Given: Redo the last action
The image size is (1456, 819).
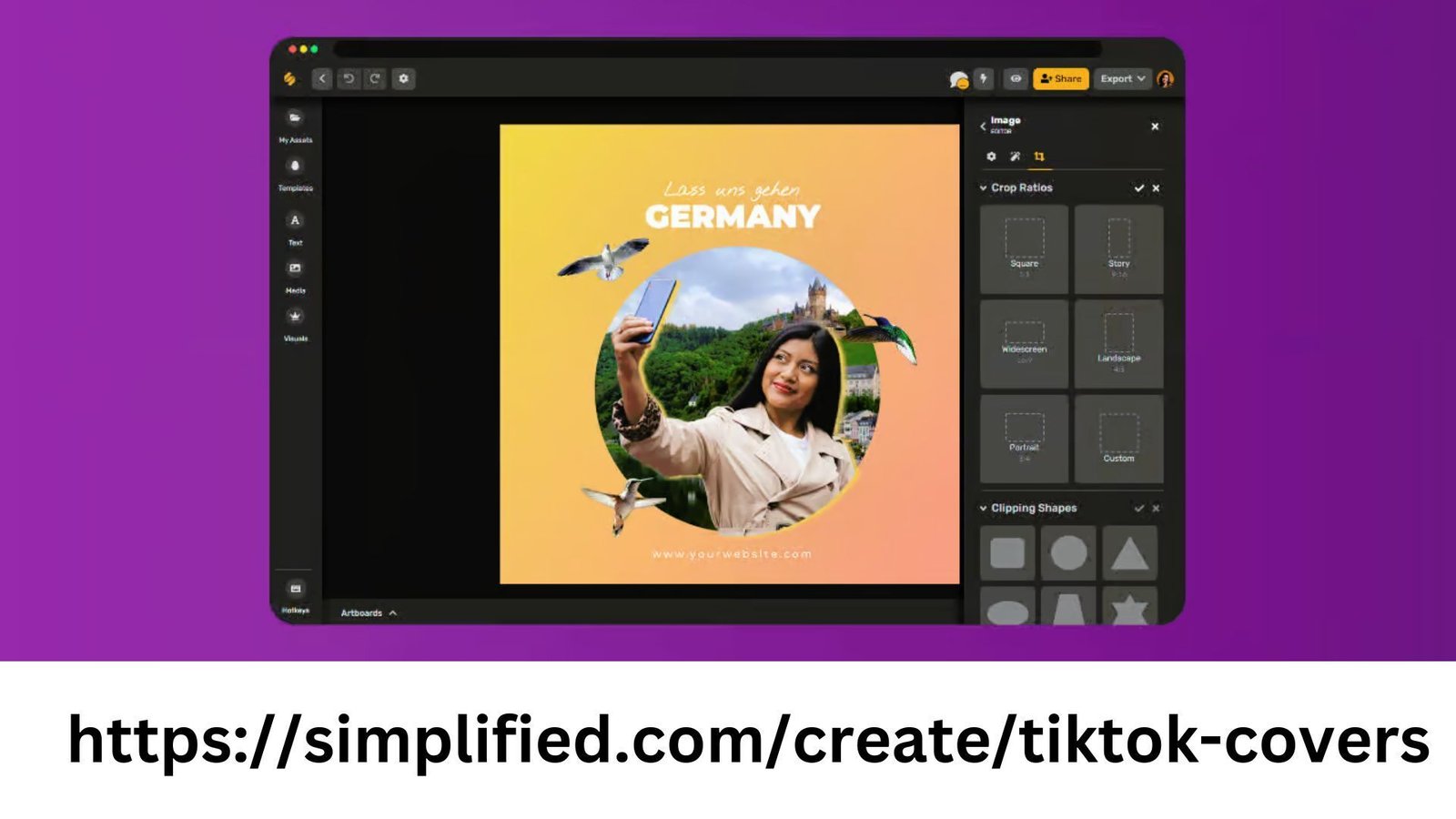Looking at the screenshot, I should pos(374,78).
